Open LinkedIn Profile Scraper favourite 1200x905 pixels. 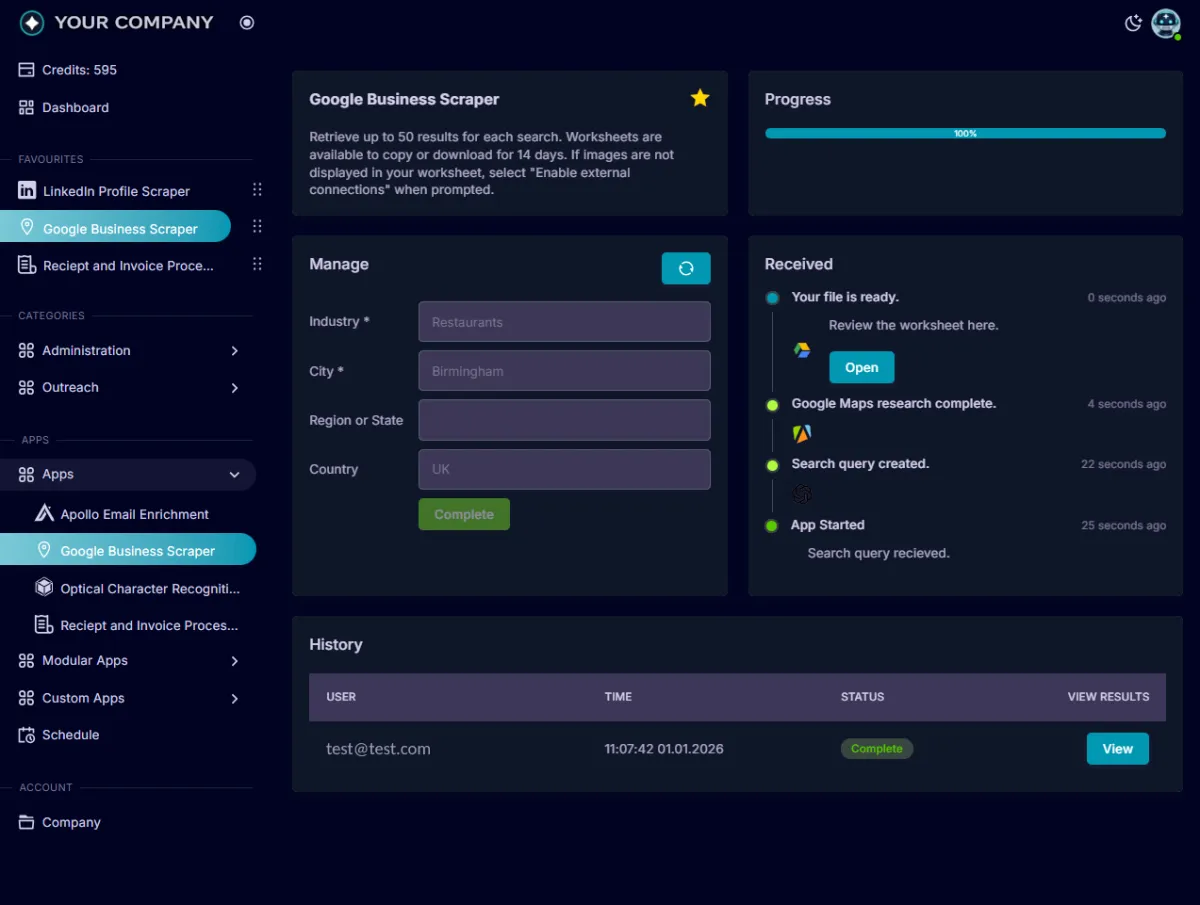pos(116,191)
